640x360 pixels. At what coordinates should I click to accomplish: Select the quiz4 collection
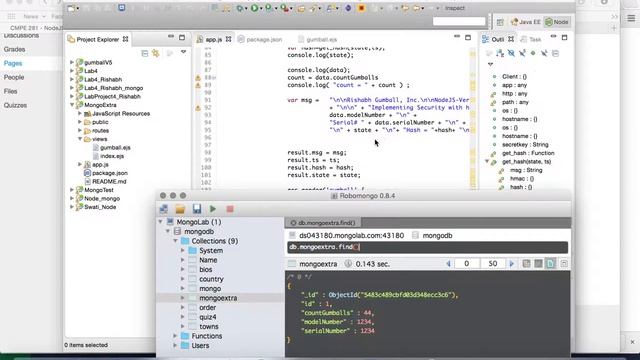point(208,317)
